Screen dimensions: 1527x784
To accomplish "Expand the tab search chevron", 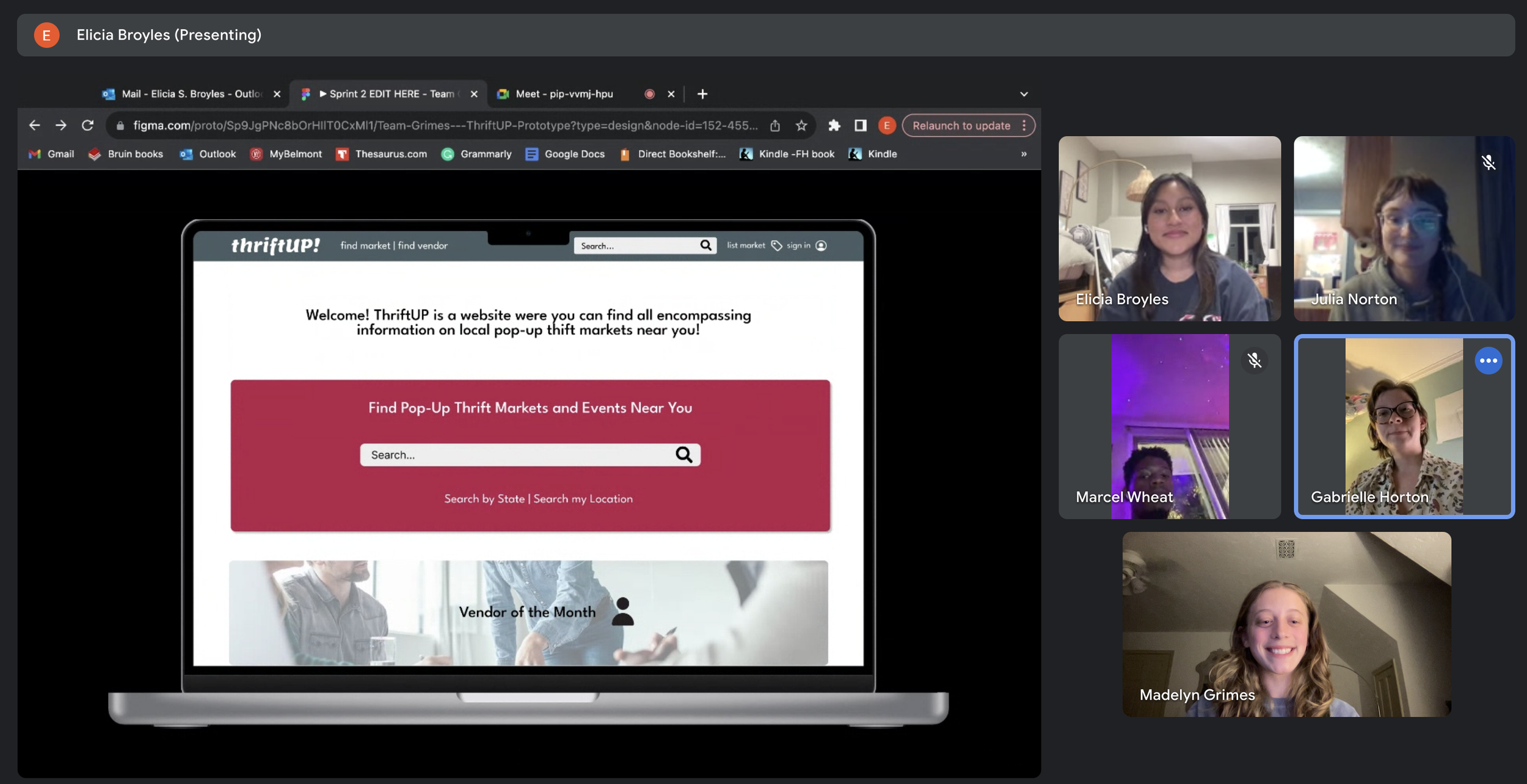I will 1024,94.
